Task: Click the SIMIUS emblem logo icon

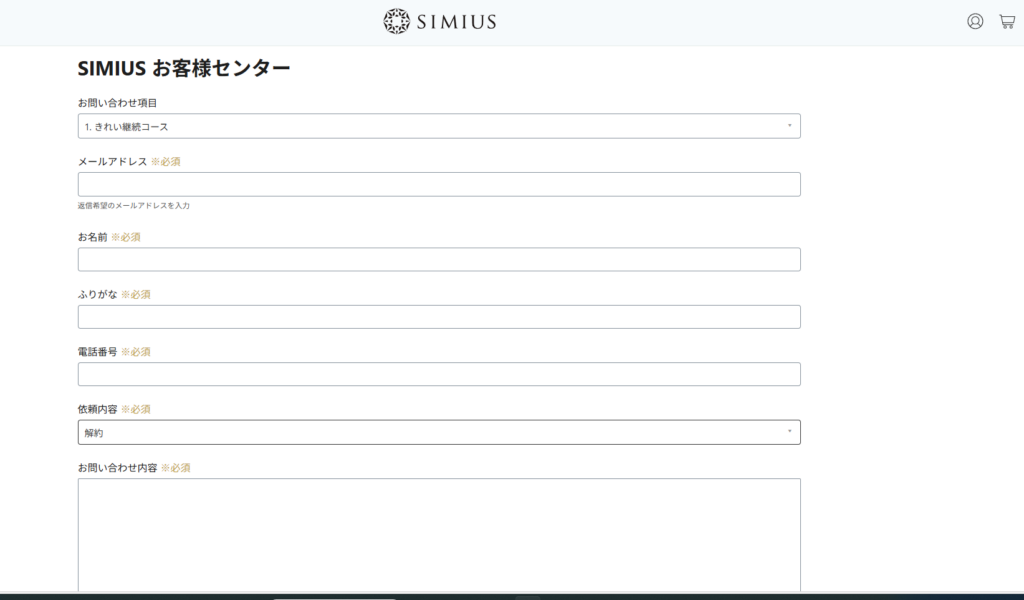Action: coord(396,22)
